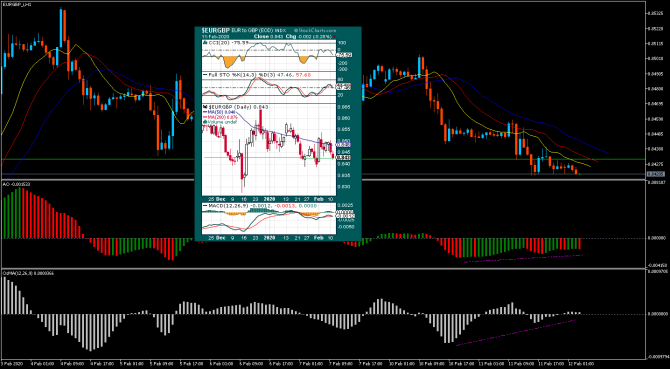Select the purple trendline in OsMA panel

pyautogui.click(x=515, y=332)
